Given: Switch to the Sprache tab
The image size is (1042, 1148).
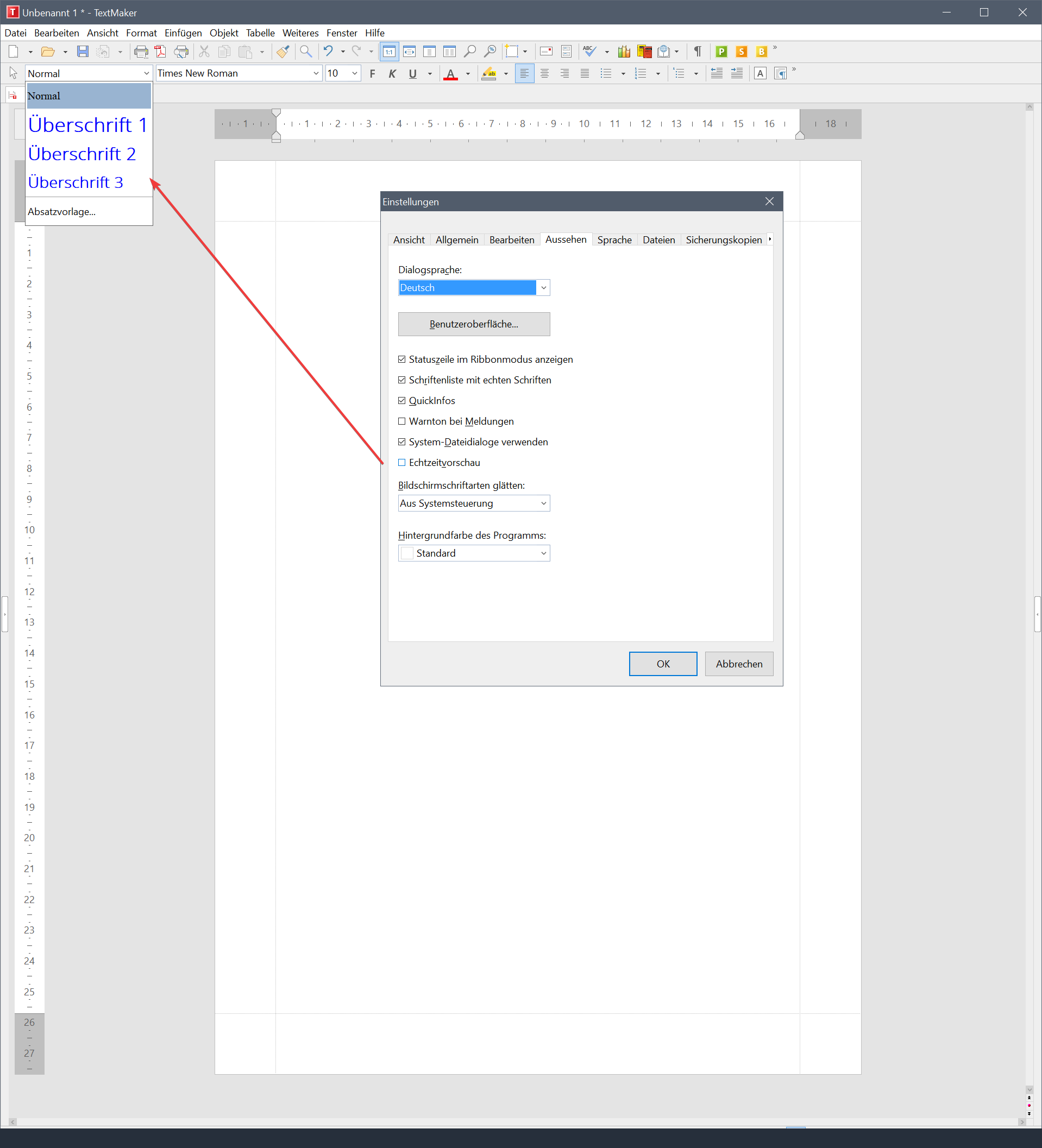Looking at the screenshot, I should tap(614, 239).
